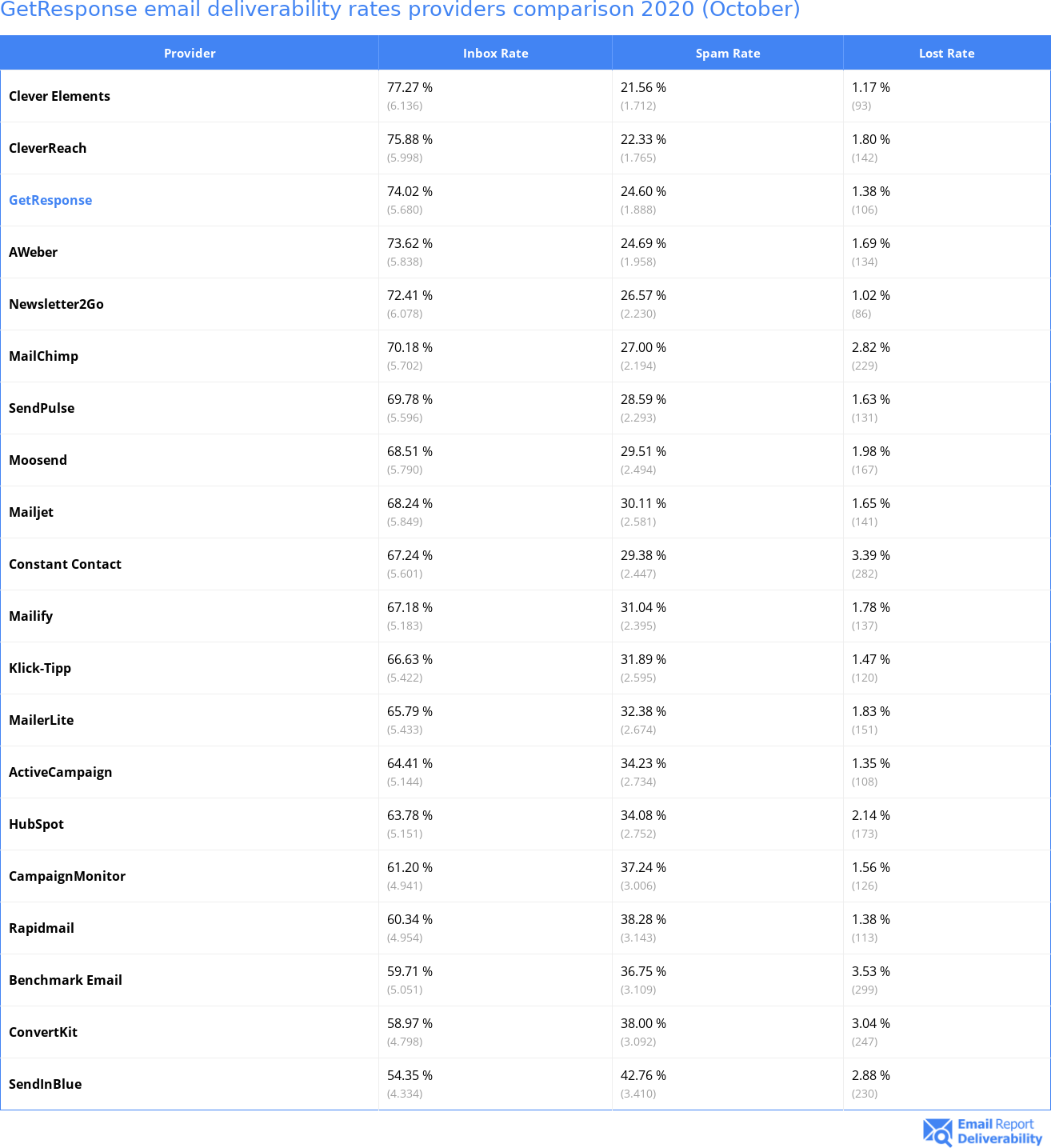This screenshot has width=1051, height=1148.
Task: Sort by the Provider column header
Action: (x=190, y=54)
